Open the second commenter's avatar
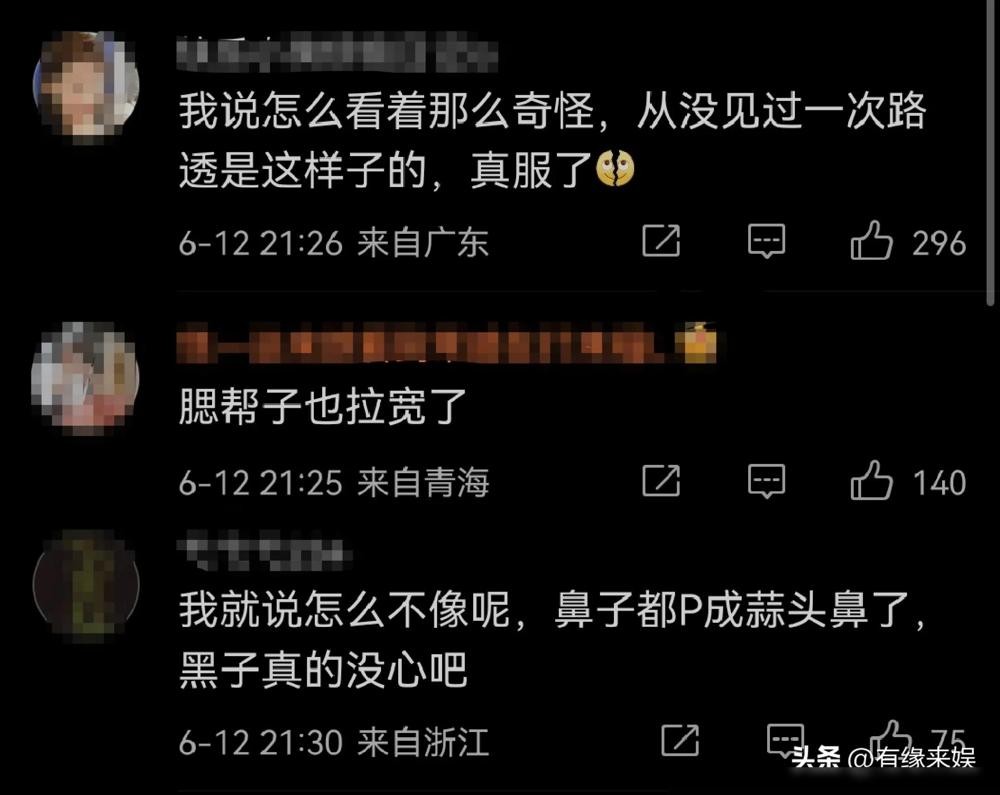 click(x=86, y=377)
